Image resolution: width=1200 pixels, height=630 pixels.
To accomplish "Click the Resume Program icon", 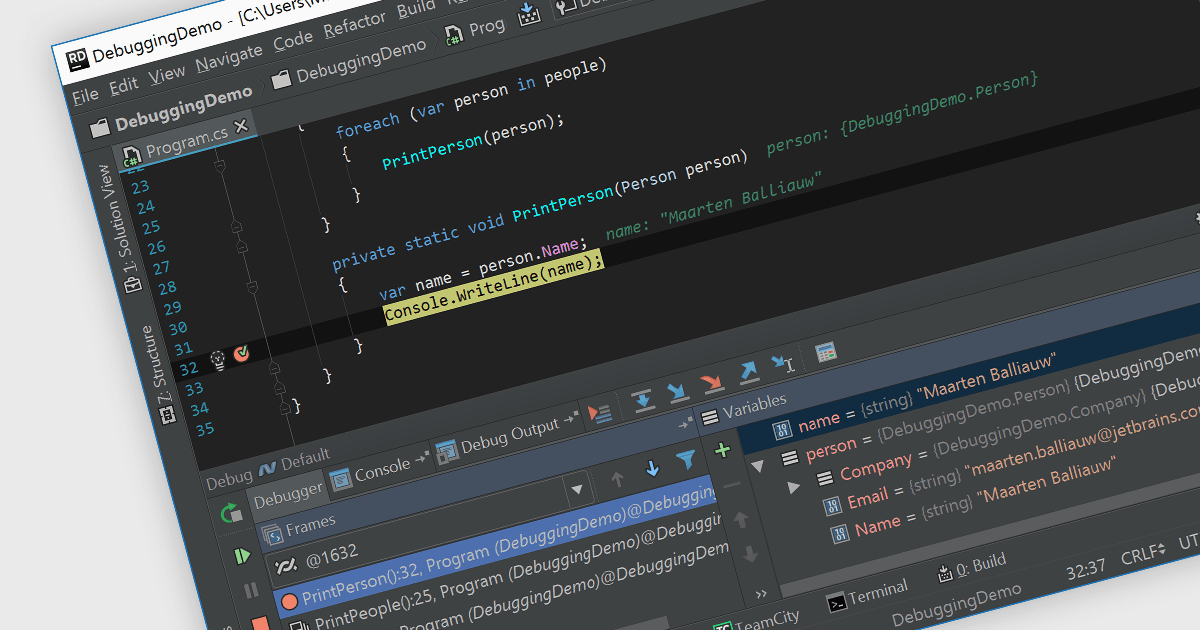I will [x=242, y=555].
